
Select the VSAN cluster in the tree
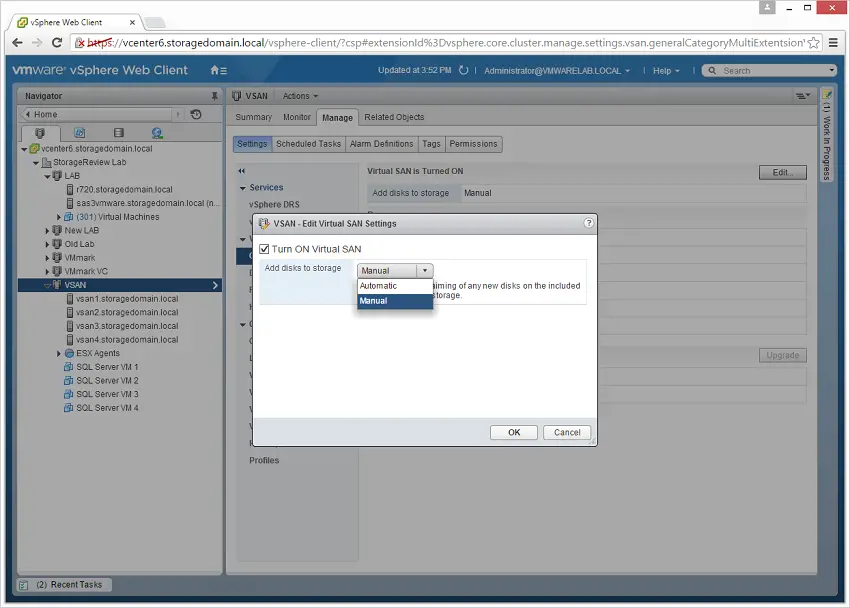pos(120,285)
